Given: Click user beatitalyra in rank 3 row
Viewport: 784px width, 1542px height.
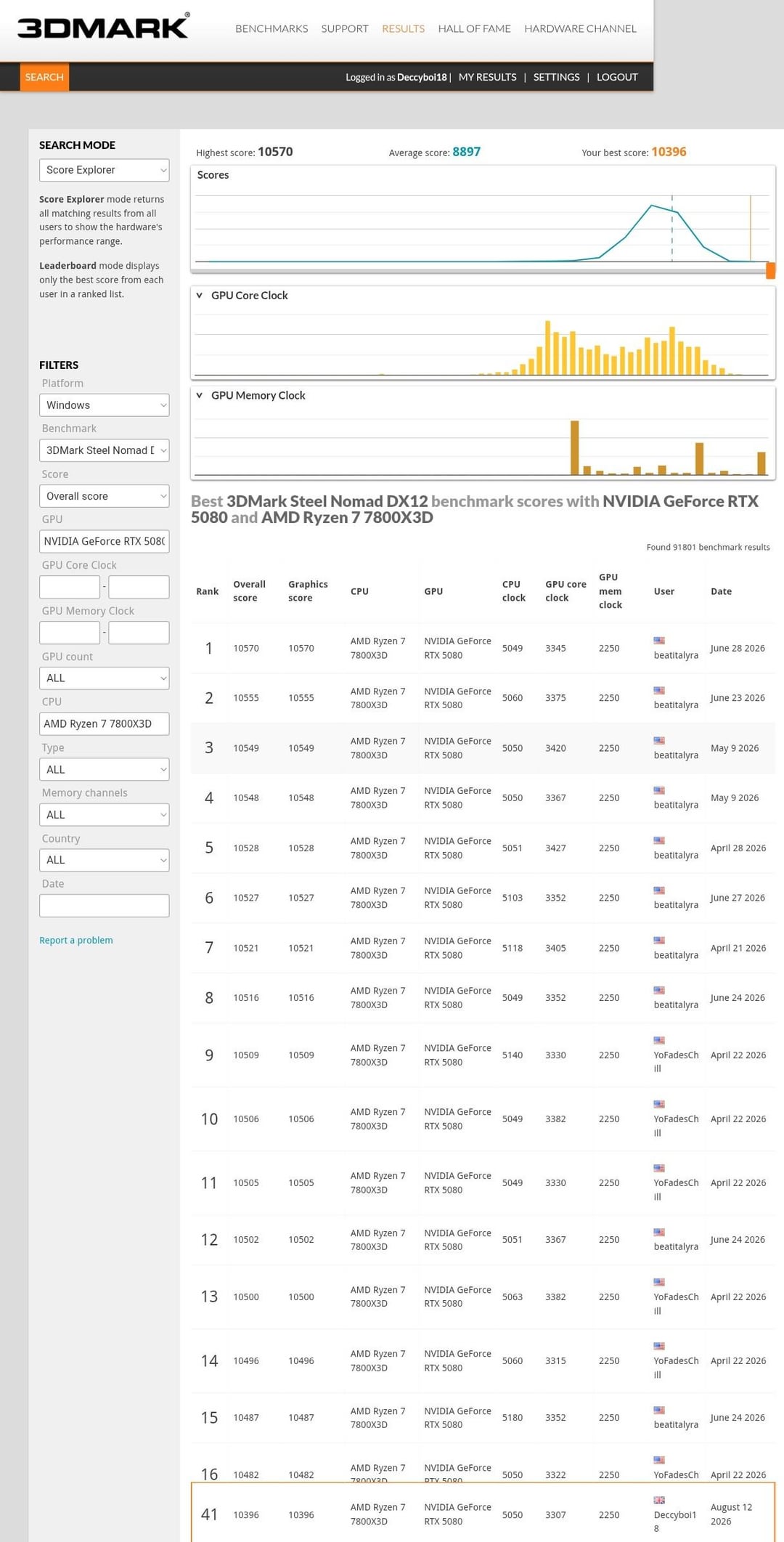Looking at the screenshot, I should (676, 755).
